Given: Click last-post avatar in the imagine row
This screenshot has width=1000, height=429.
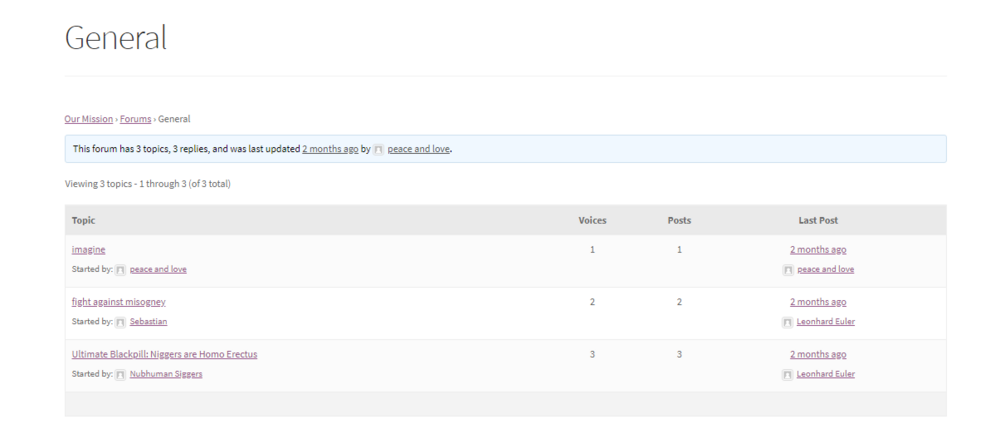Looking at the screenshot, I should tap(788, 270).
